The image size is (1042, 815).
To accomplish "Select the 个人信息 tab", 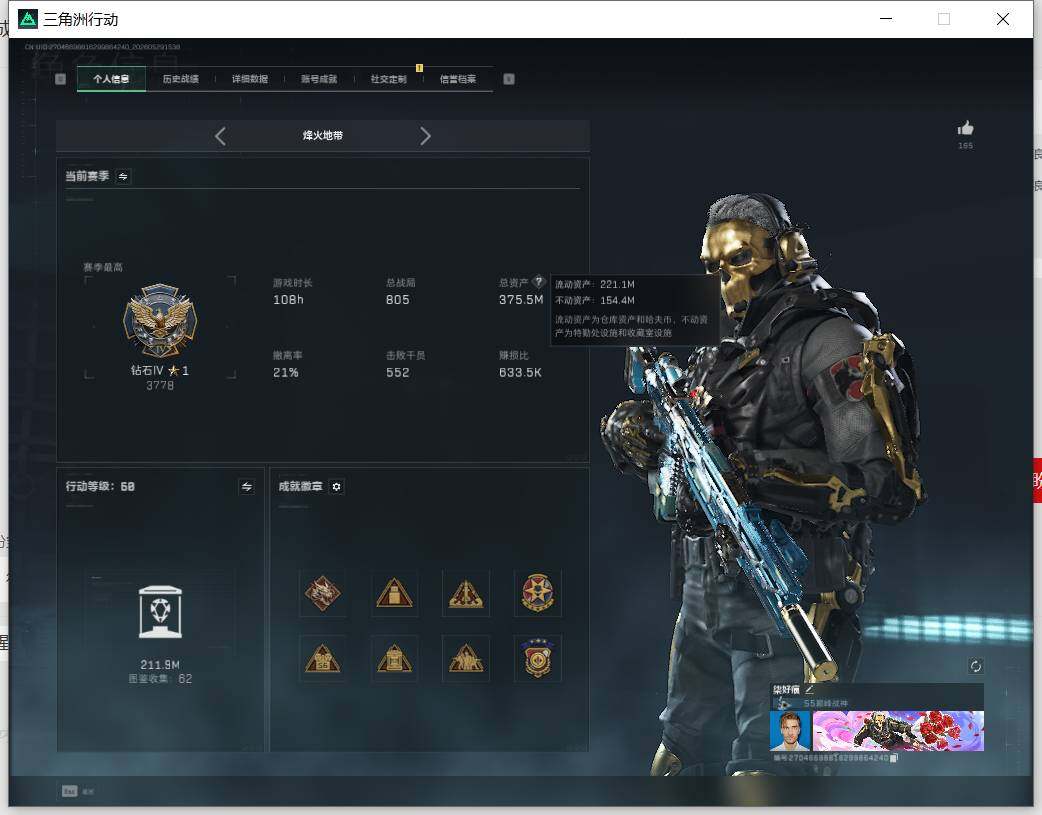I will [x=111, y=79].
